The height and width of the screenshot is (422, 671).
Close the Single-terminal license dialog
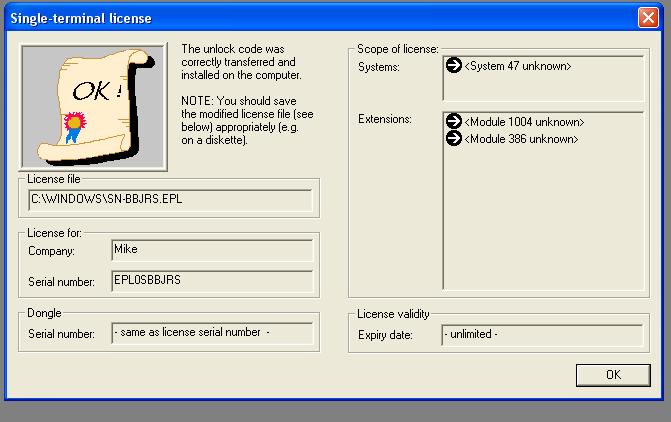[647, 17]
